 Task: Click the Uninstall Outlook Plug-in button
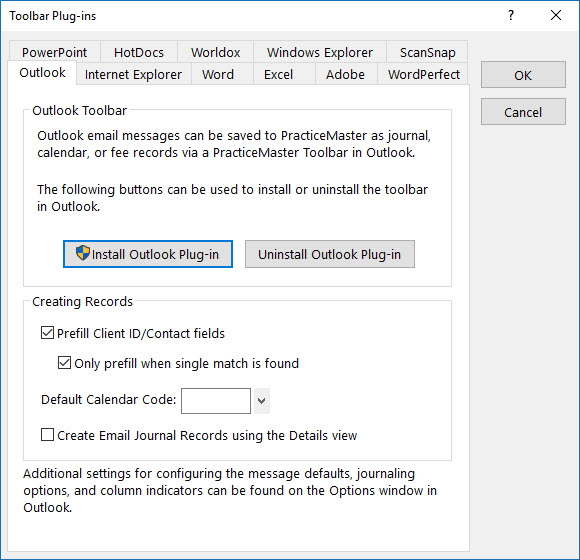point(330,254)
